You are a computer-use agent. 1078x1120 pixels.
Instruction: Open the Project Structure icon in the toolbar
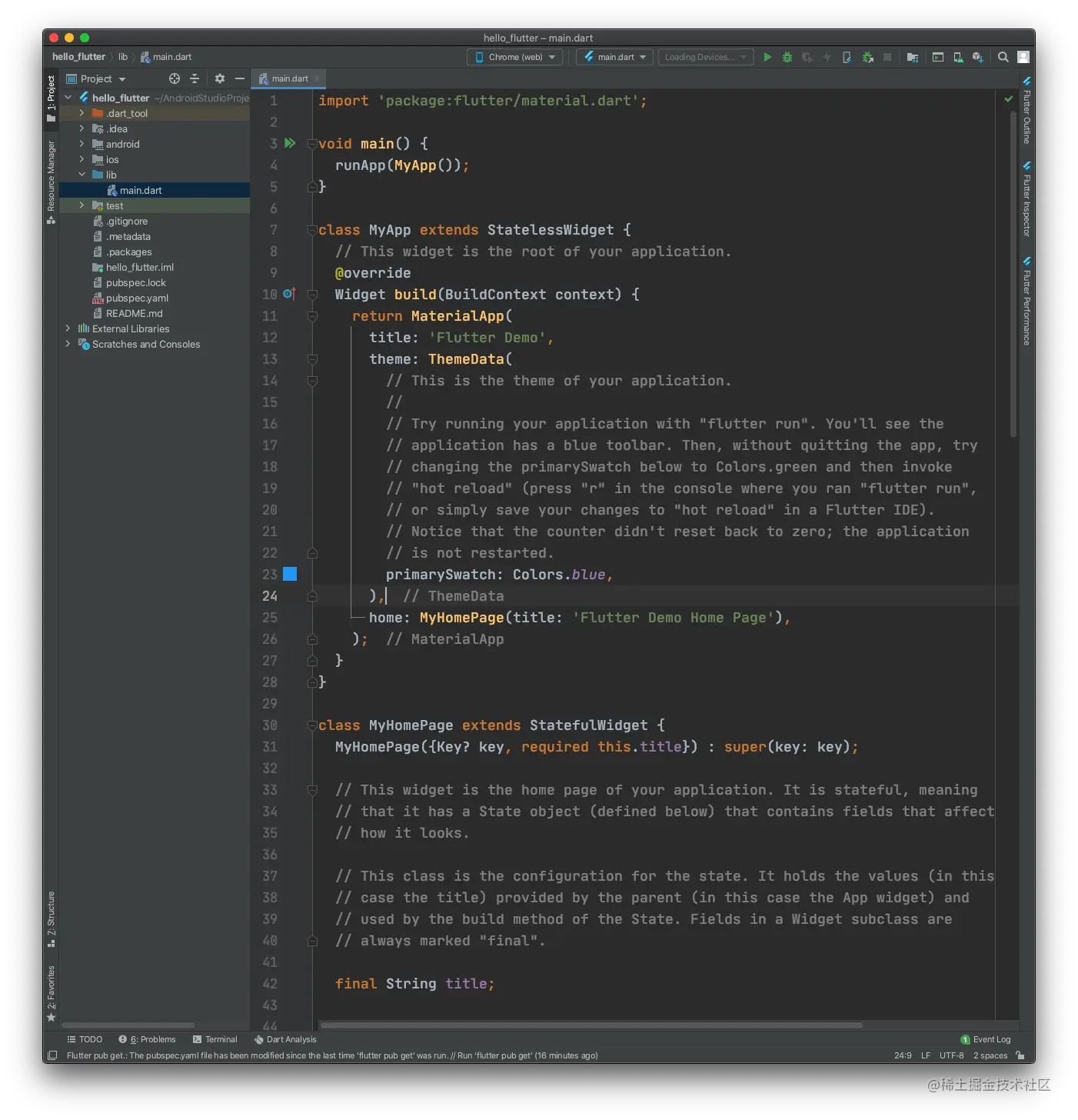point(913,57)
